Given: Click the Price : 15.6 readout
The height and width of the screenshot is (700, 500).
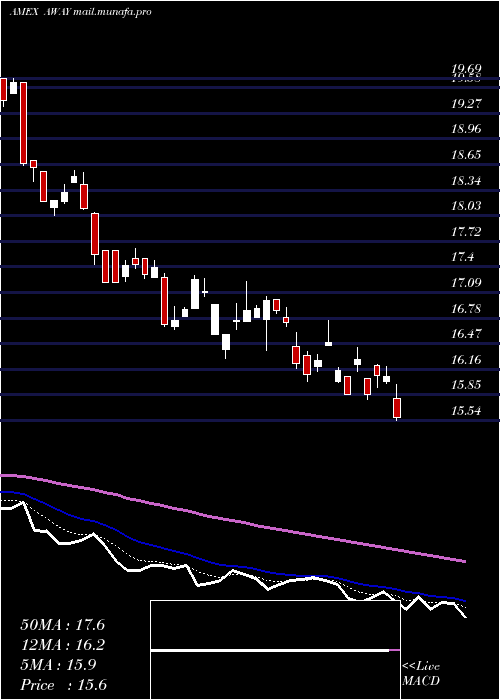Looking at the screenshot, I should pos(63,685).
